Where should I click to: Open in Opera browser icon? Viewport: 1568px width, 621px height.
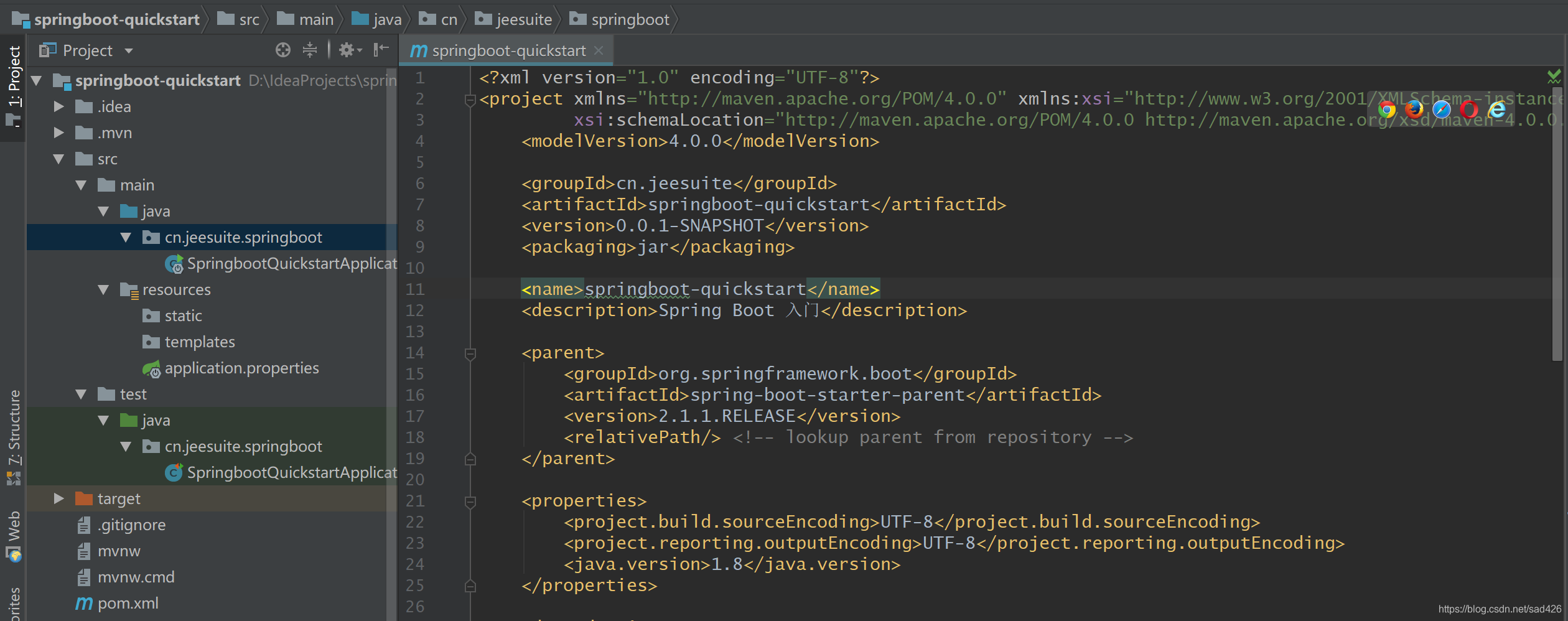[1469, 110]
